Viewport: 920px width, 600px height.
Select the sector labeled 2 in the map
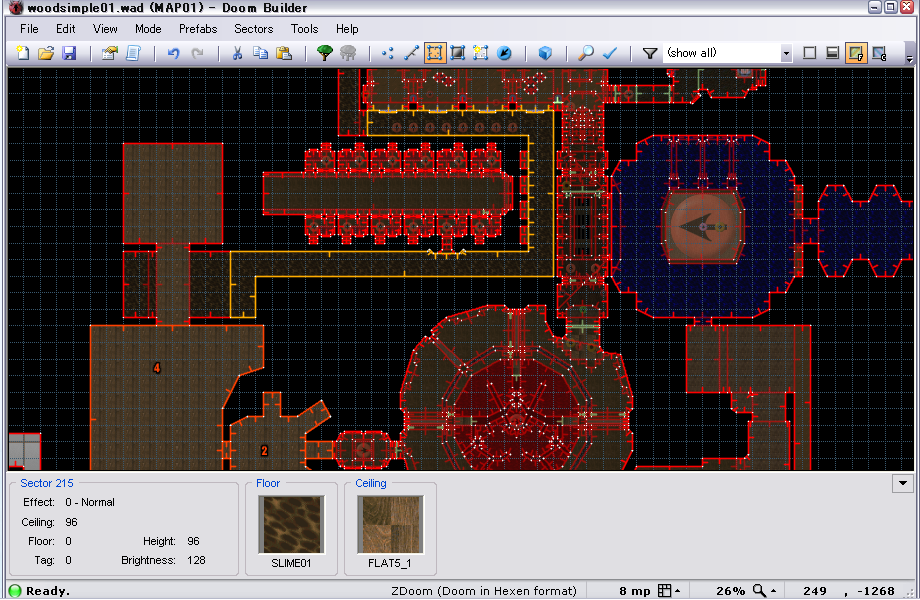point(264,450)
